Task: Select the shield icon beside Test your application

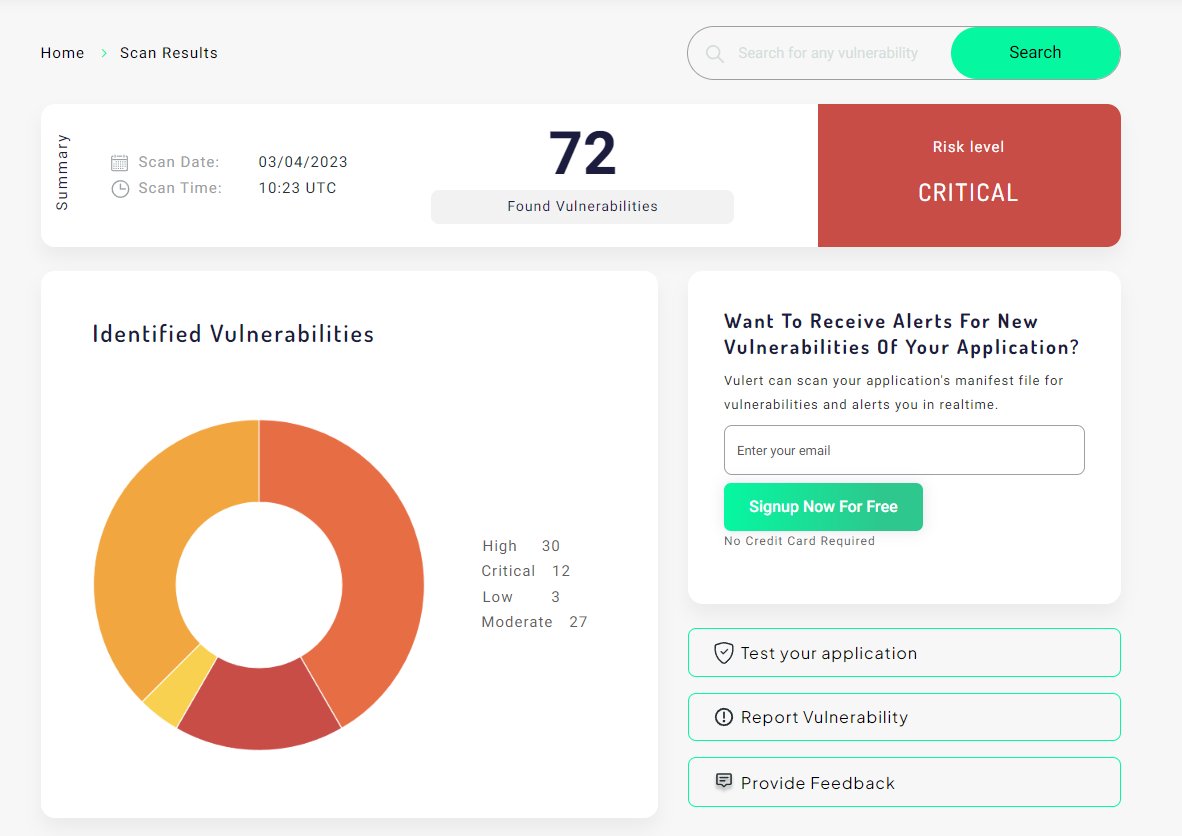Action: pyautogui.click(x=723, y=652)
